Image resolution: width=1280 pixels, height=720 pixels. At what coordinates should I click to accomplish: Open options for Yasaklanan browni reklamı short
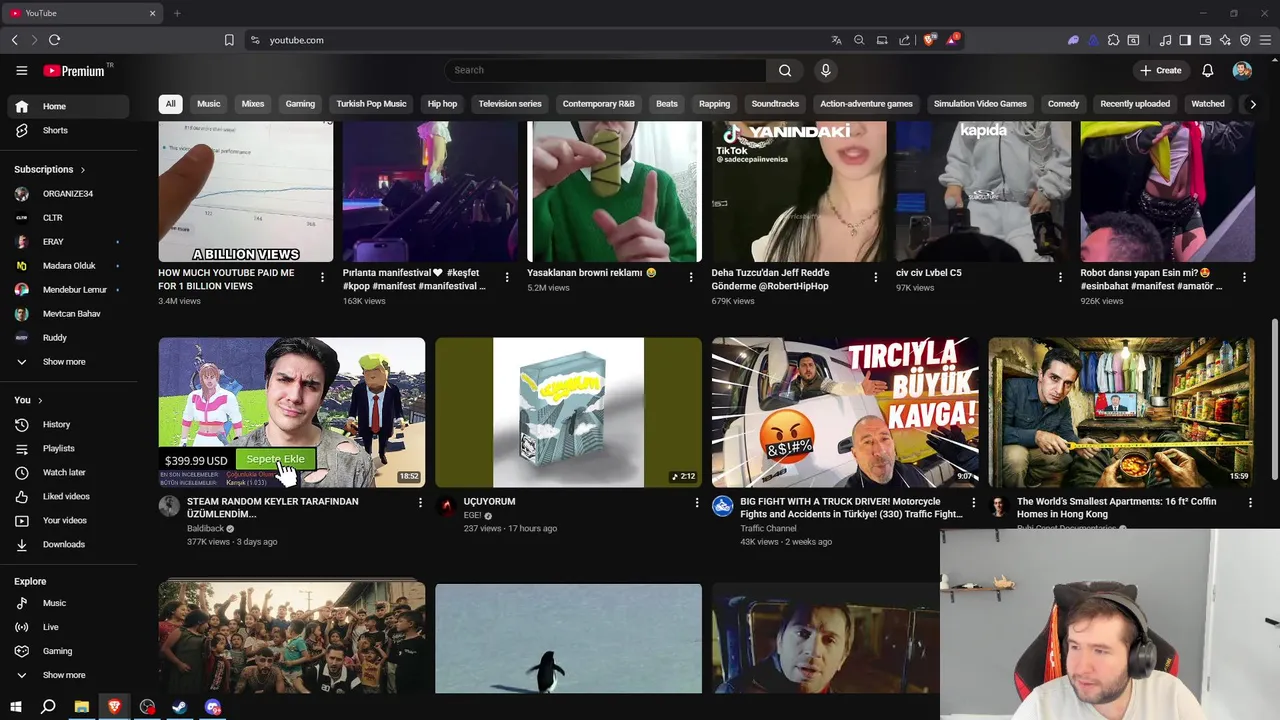(691, 277)
